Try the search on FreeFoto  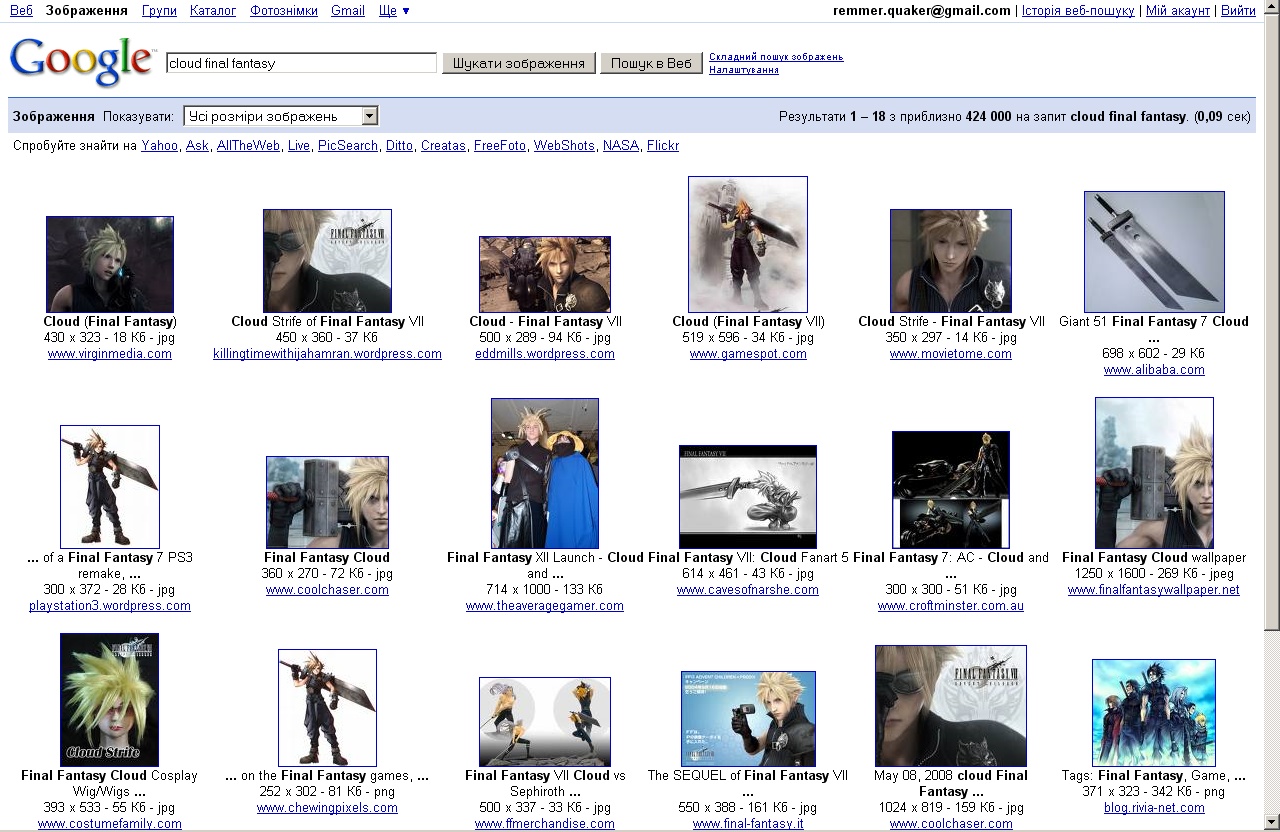(x=500, y=145)
